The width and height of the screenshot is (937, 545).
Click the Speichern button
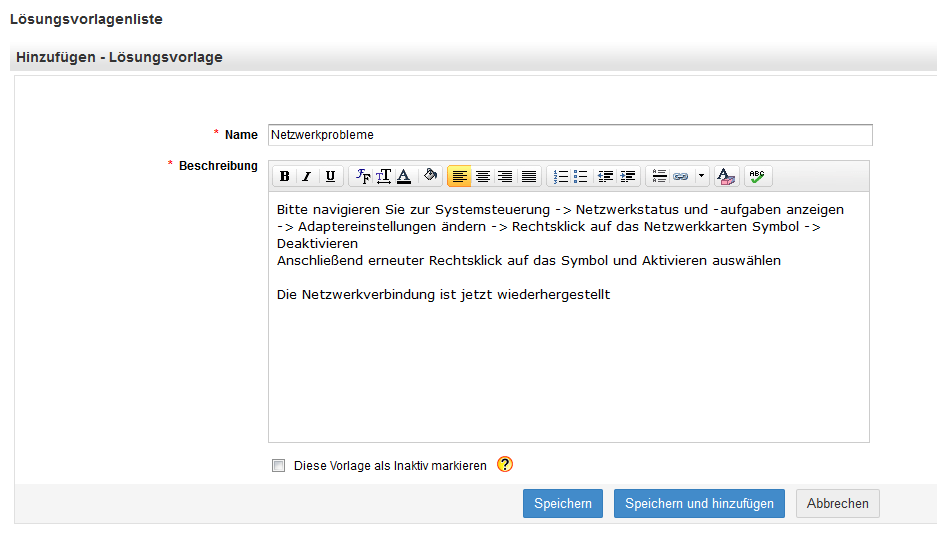click(563, 503)
